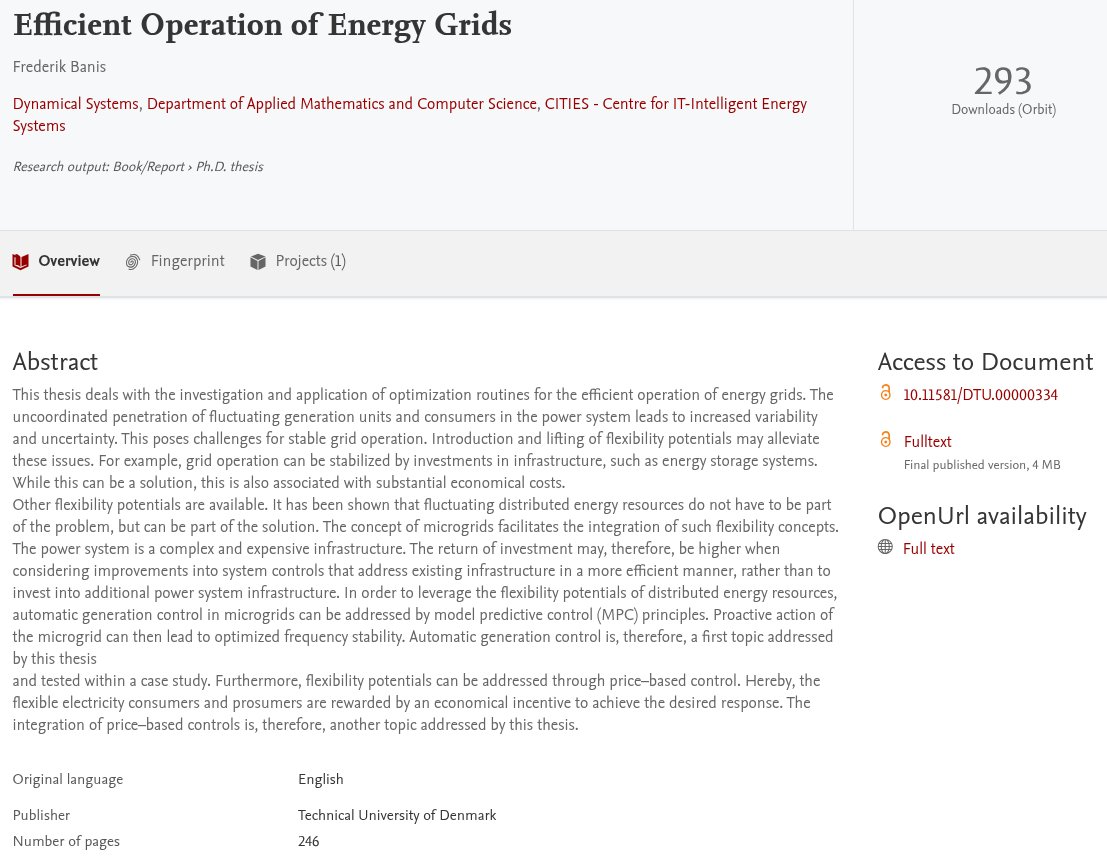Open the Dynamical Systems link
This screenshot has height=856, width=1107.
point(75,104)
